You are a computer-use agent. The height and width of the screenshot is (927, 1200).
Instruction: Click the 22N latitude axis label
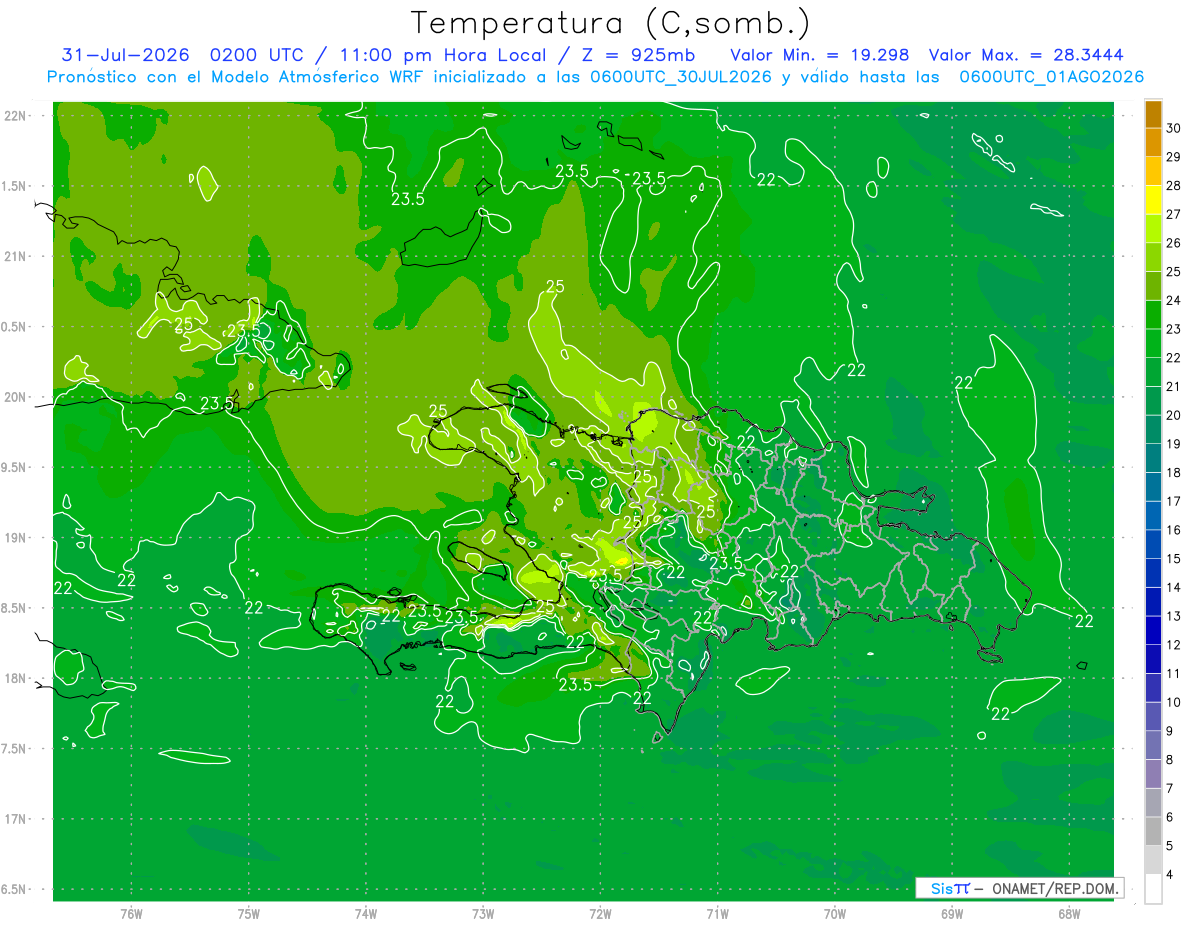[16, 116]
